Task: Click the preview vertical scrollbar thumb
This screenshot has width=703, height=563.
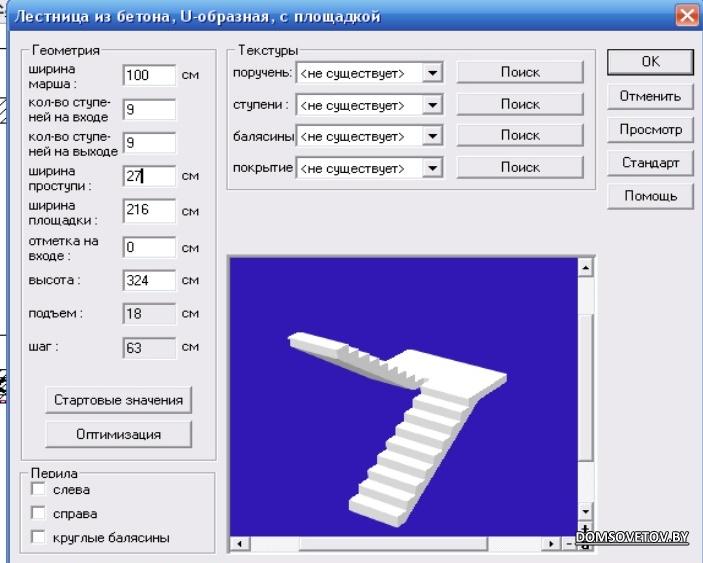Action: 586,388
